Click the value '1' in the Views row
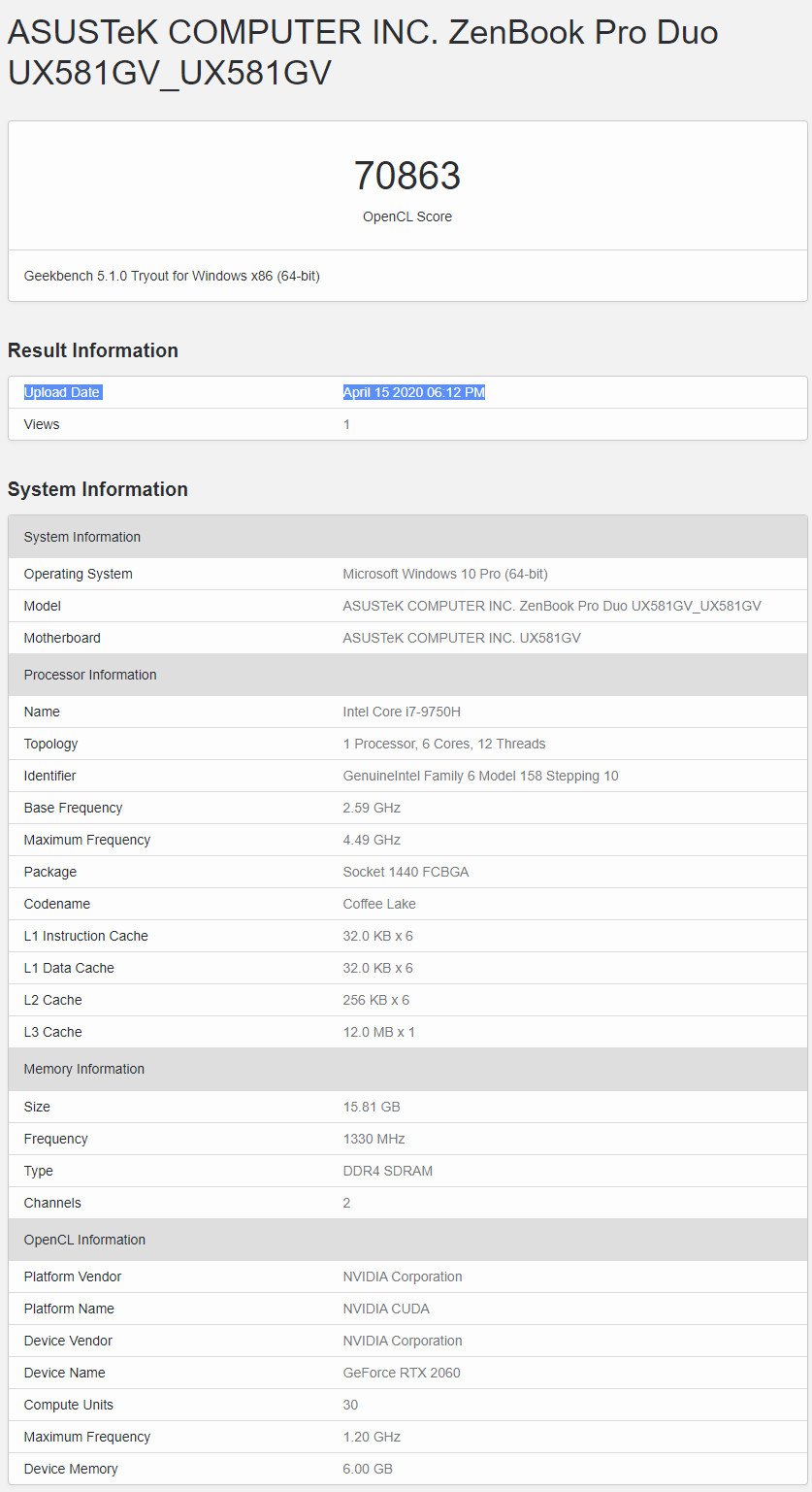This screenshot has height=1492, width=812. pos(346,424)
